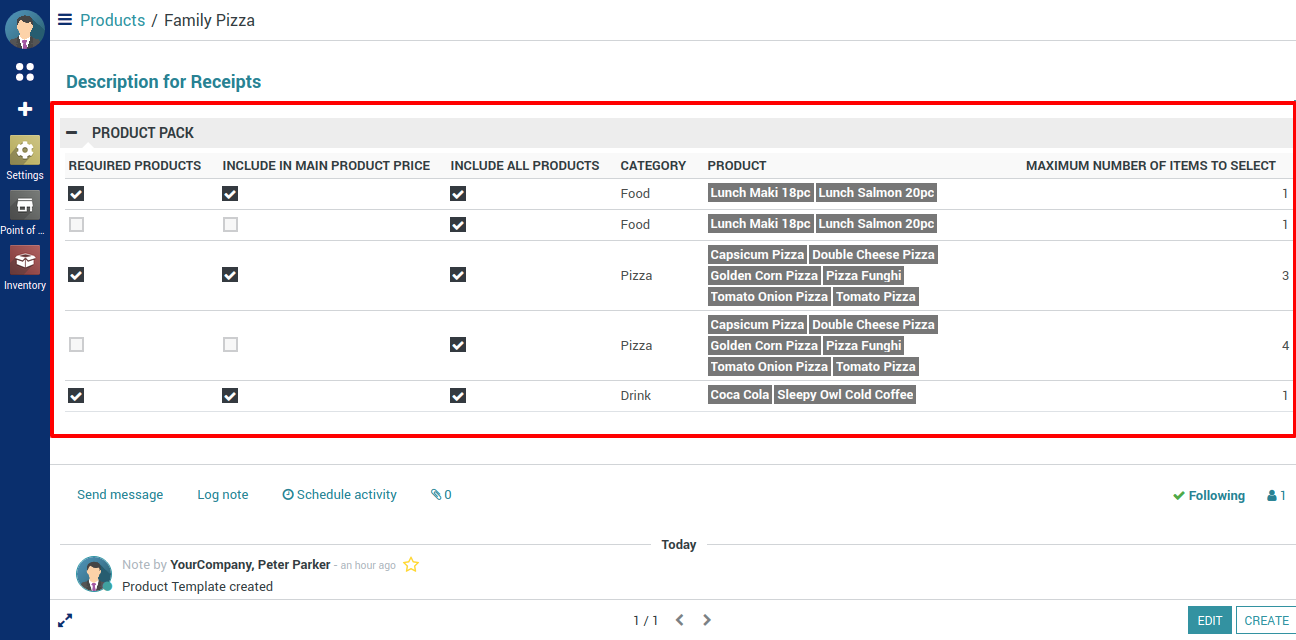The image size is (1296, 640).
Task: Click the fullscreen expand arrows icon
Action: pyautogui.click(x=65, y=620)
